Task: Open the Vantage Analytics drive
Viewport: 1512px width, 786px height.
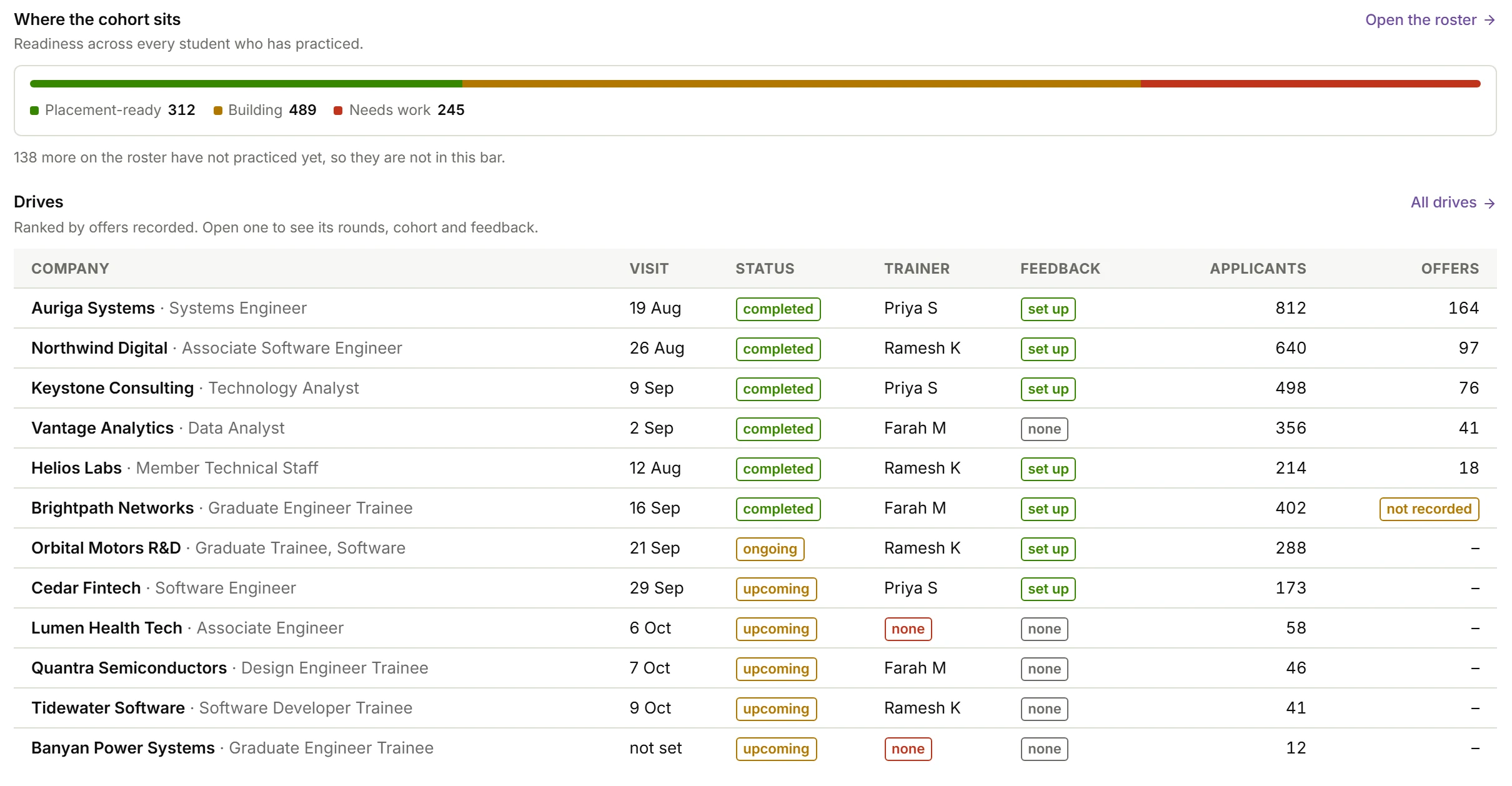Action: click(755, 428)
